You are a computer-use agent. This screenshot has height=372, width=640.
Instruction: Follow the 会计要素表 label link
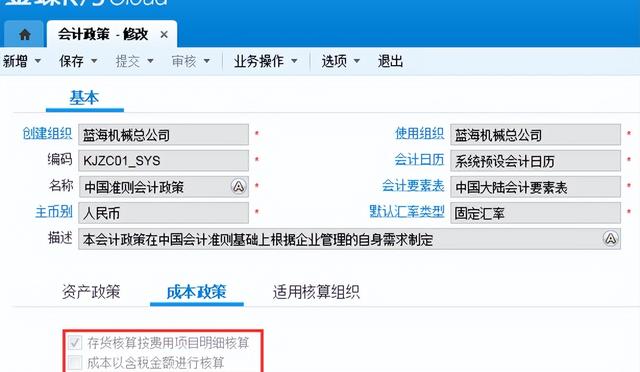pos(413,186)
